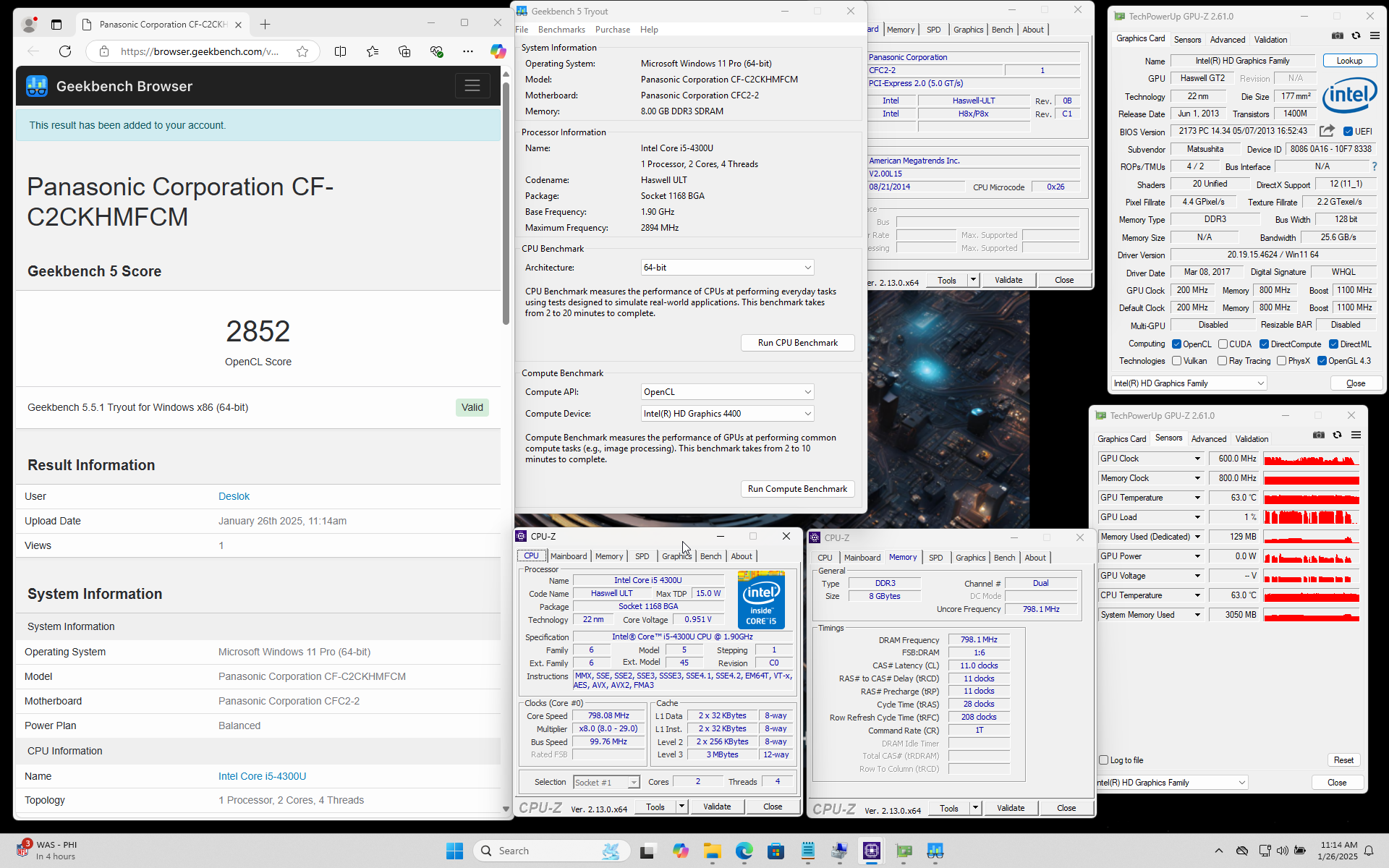Click the Run CPU Benchmark button
This screenshot has width=1389, height=868.
[797, 343]
